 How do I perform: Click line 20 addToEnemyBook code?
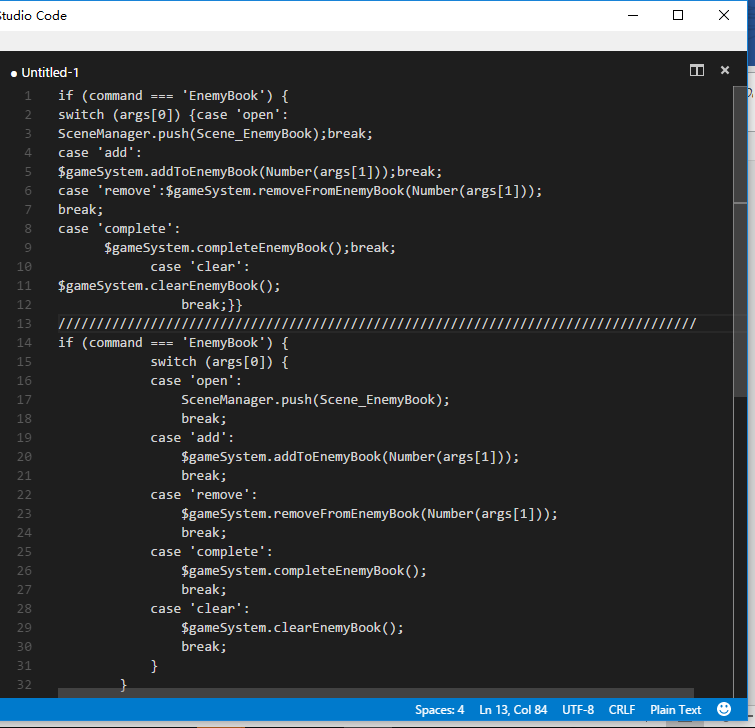350,457
